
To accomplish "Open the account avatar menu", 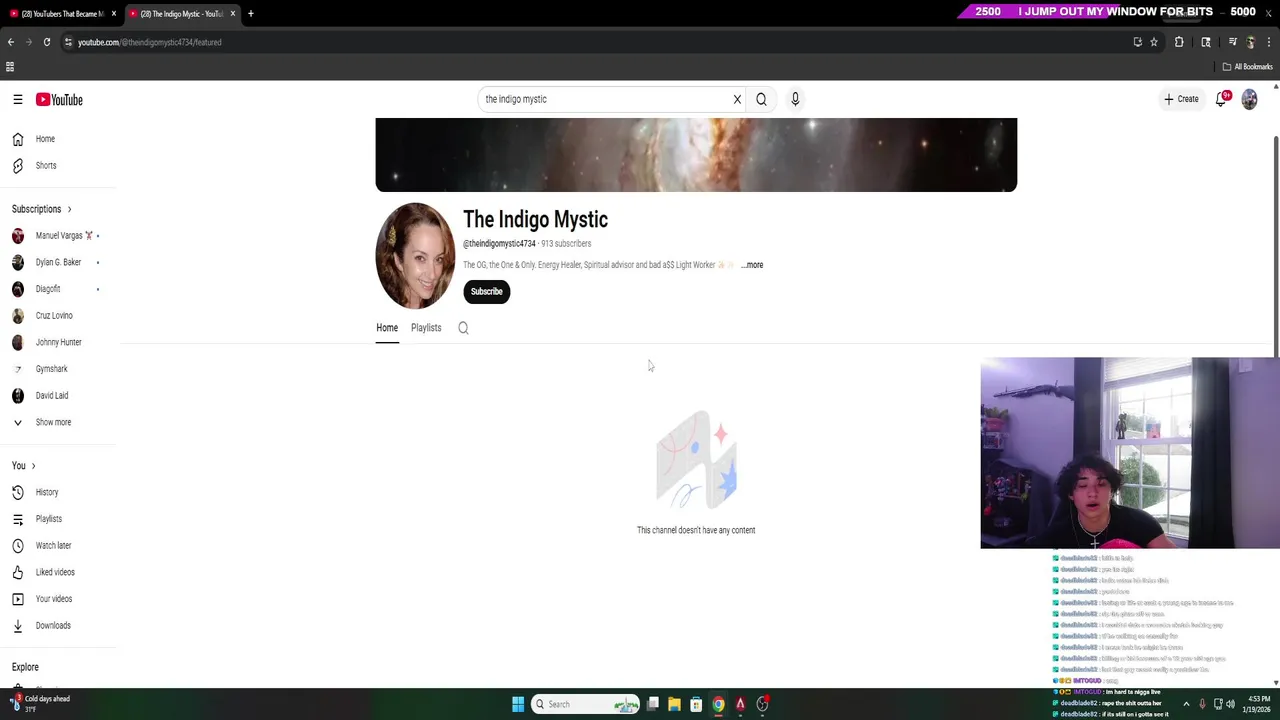I will click(1249, 99).
